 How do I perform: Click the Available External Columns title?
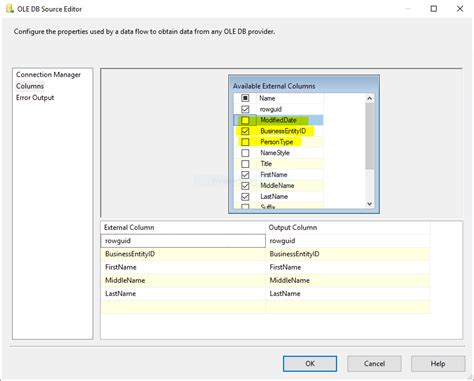[x=274, y=86]
